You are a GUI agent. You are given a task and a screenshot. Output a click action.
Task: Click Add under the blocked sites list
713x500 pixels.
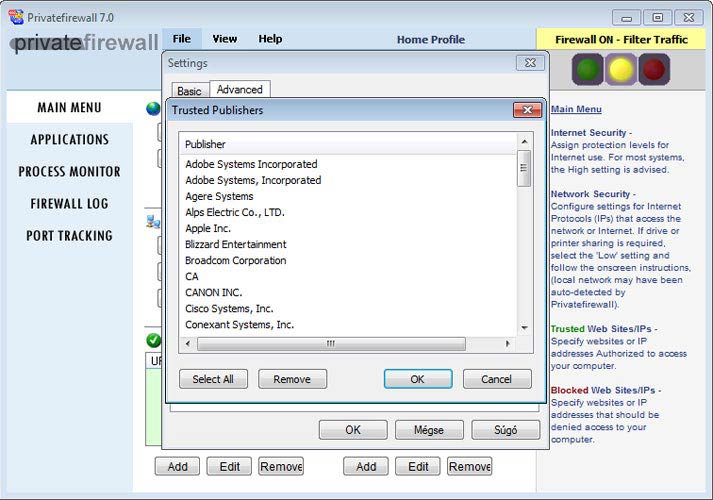tap(366, 467)
